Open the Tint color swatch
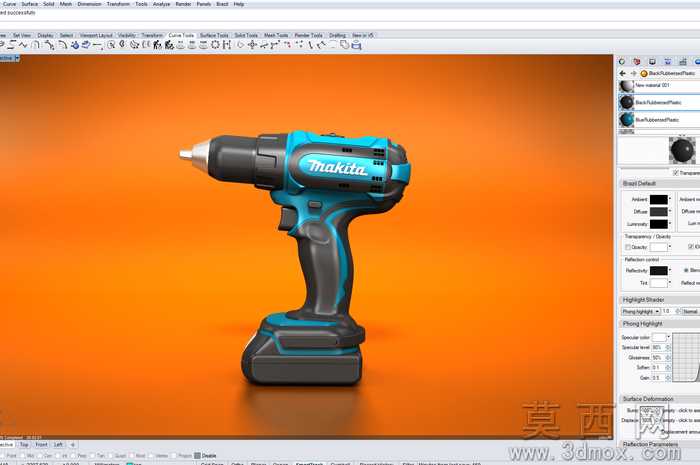Image resolution: width=700 pixels, height=465 pixels. click(x=658, y=283)
